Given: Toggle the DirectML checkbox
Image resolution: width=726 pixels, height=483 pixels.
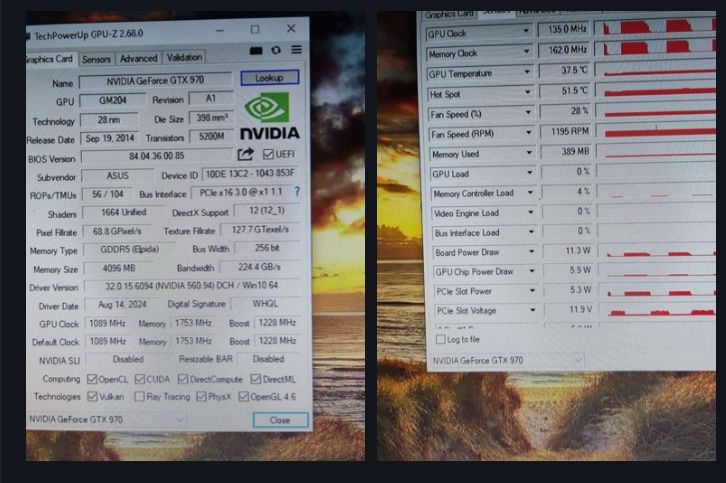Looking at the screenshot, I should click(256, 379).
